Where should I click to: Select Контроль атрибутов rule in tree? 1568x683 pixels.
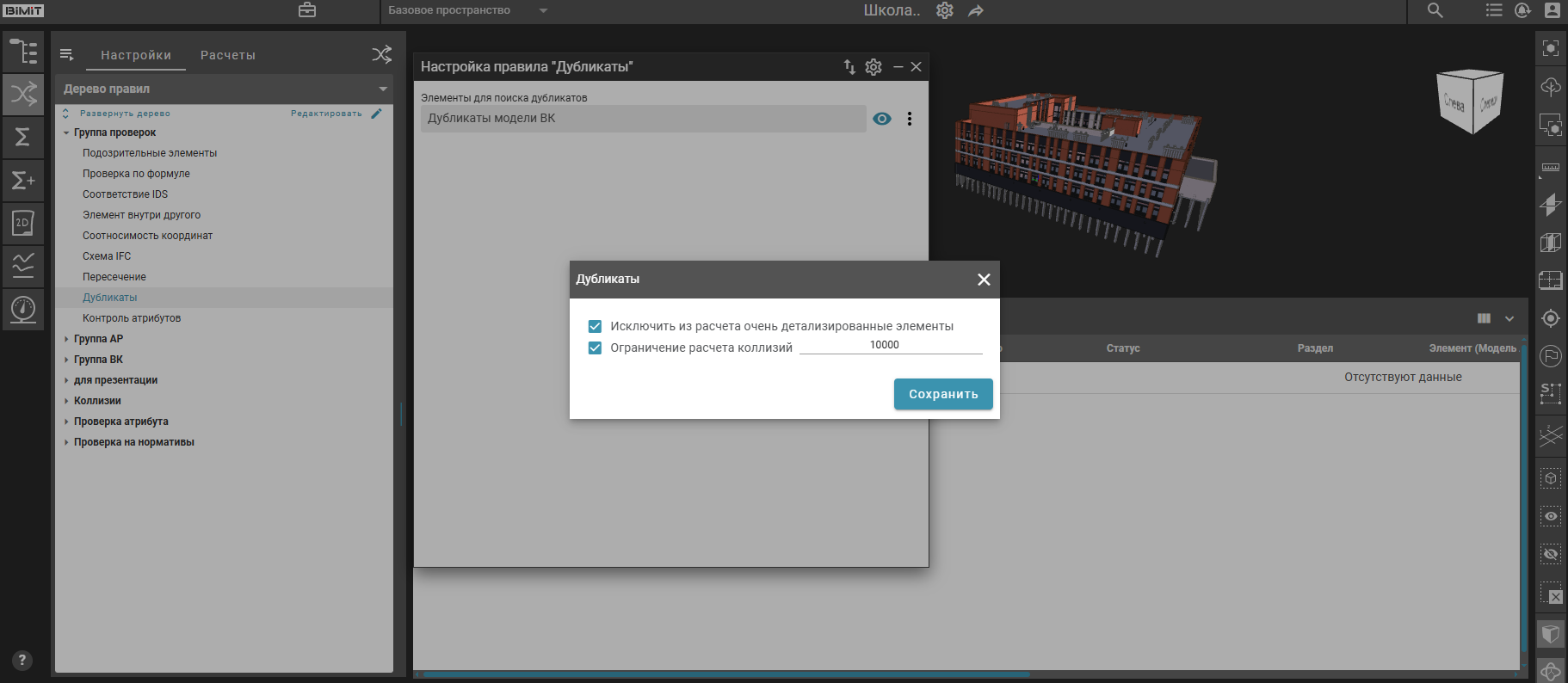click(x=132, y=318)
